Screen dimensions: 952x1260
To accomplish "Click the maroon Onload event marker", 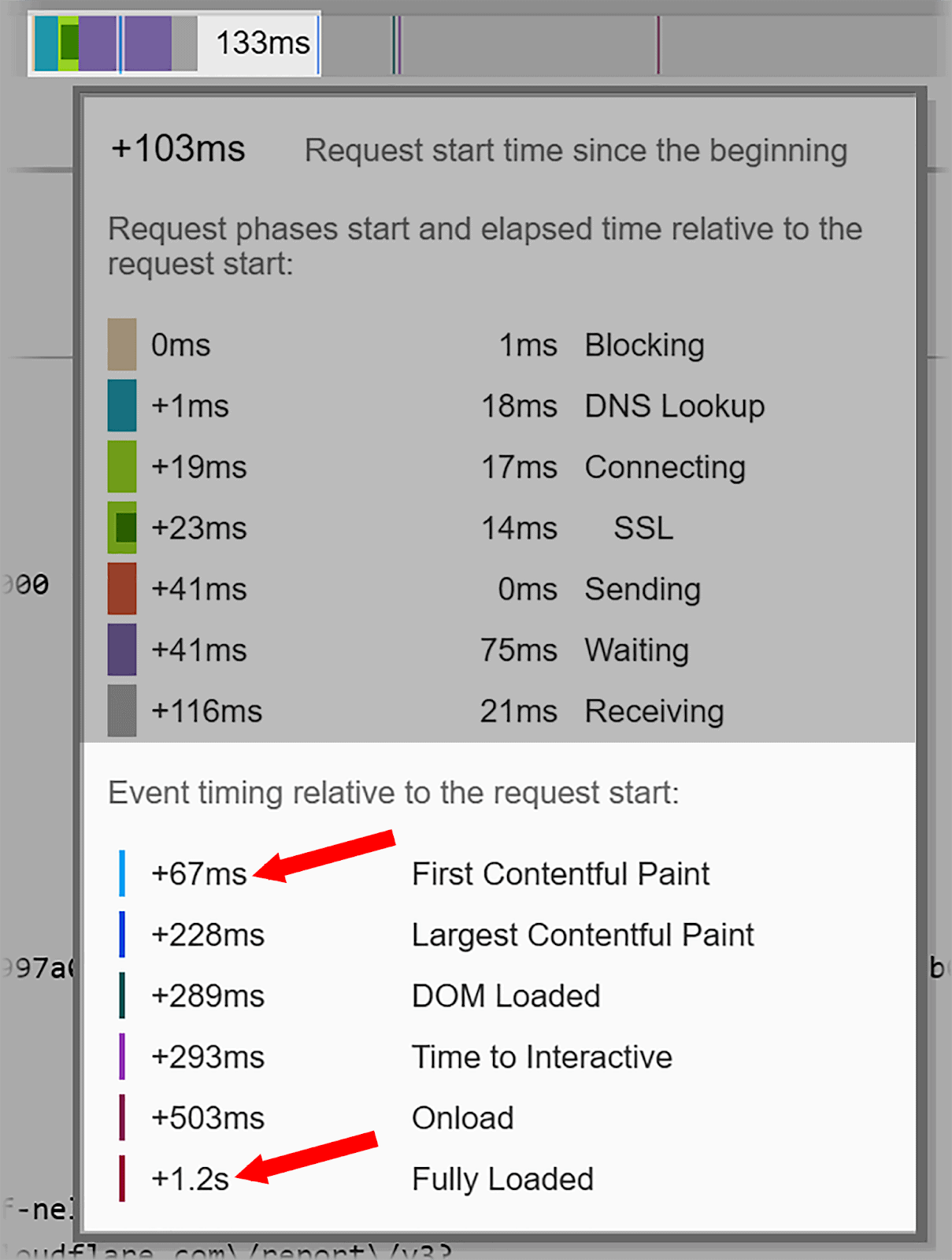I will [x=122, y=1117].
